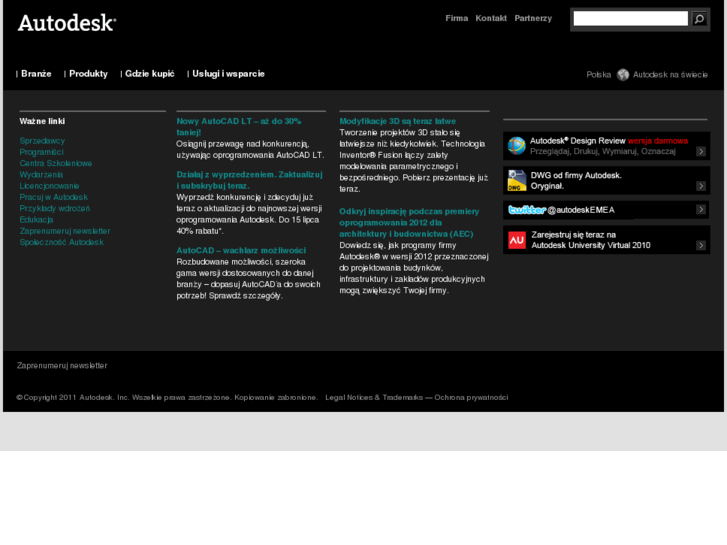This screenshot has width=727, height=545.
Task: Open the Firma link
Action: [x=457, y=18]
